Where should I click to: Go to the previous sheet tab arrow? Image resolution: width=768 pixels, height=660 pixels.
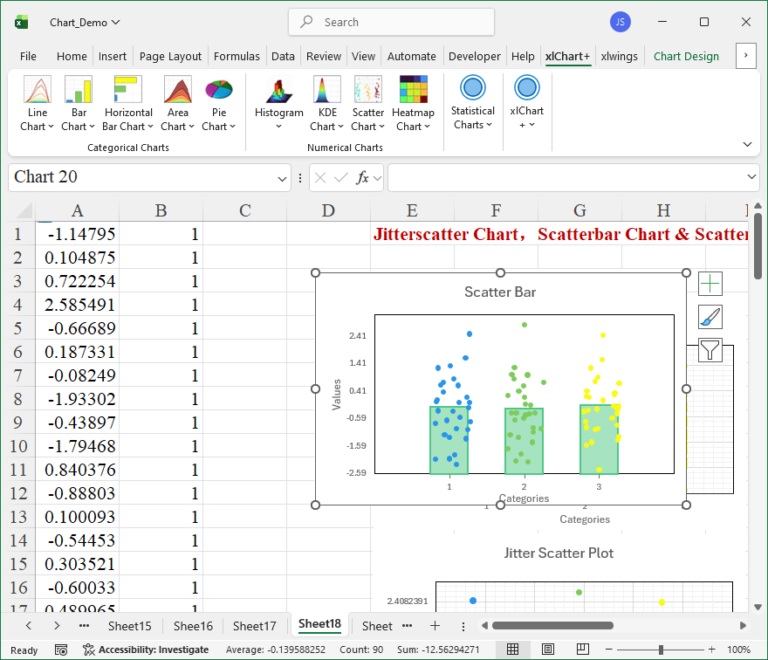[28, 625]
